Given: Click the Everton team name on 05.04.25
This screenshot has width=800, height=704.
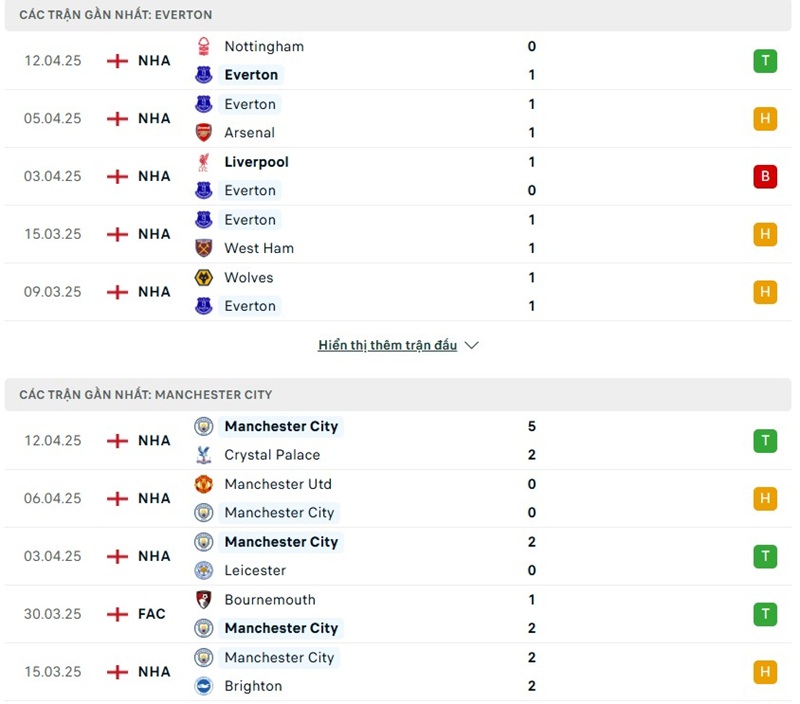Looking at the screenshot, I should [x=250, y=104].
